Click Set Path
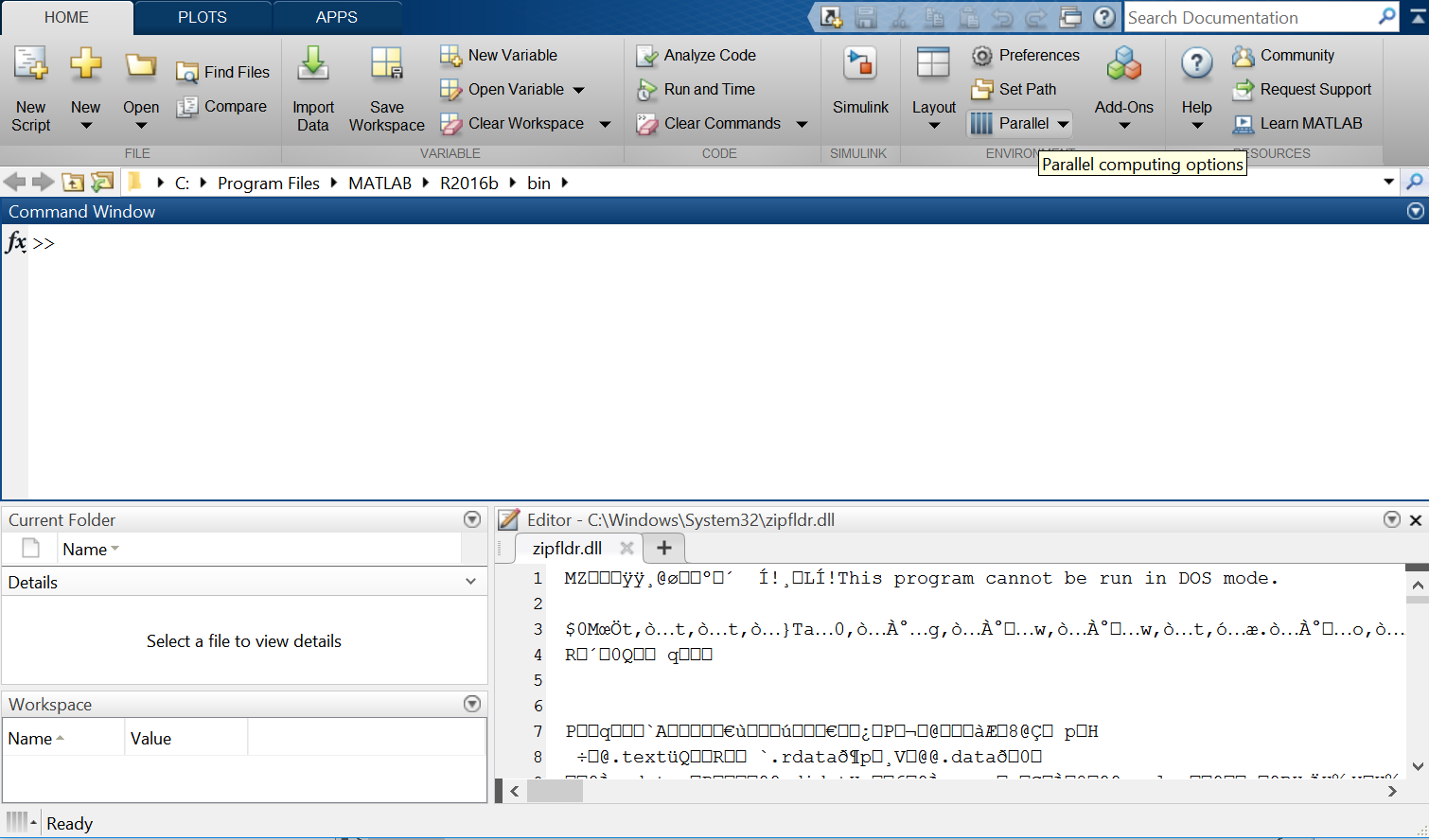This screenshot has height=840, width=1429. pyautogui.click(x=1014, y=89)
